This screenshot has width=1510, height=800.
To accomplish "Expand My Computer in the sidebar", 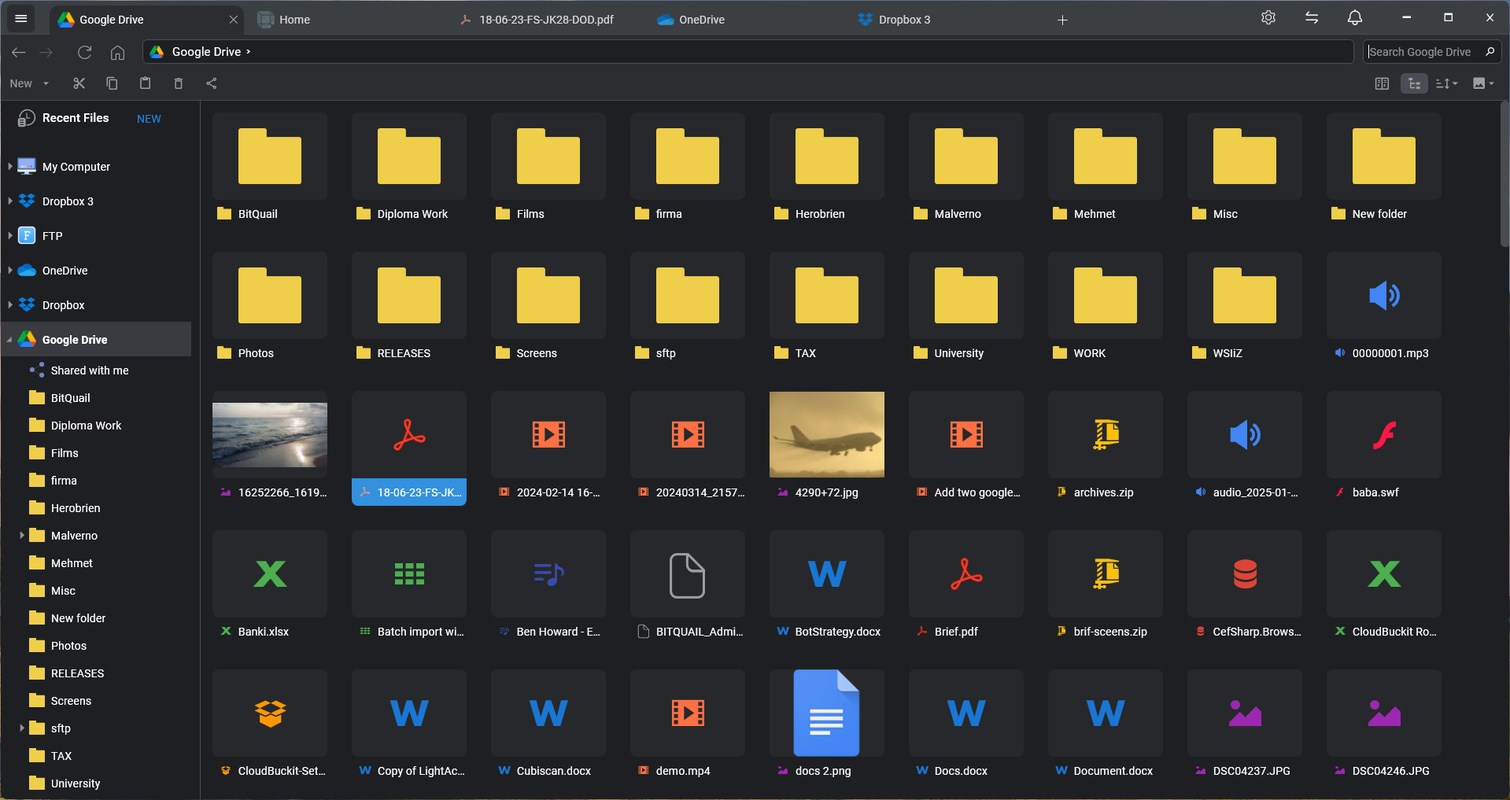I will [10, 167].
